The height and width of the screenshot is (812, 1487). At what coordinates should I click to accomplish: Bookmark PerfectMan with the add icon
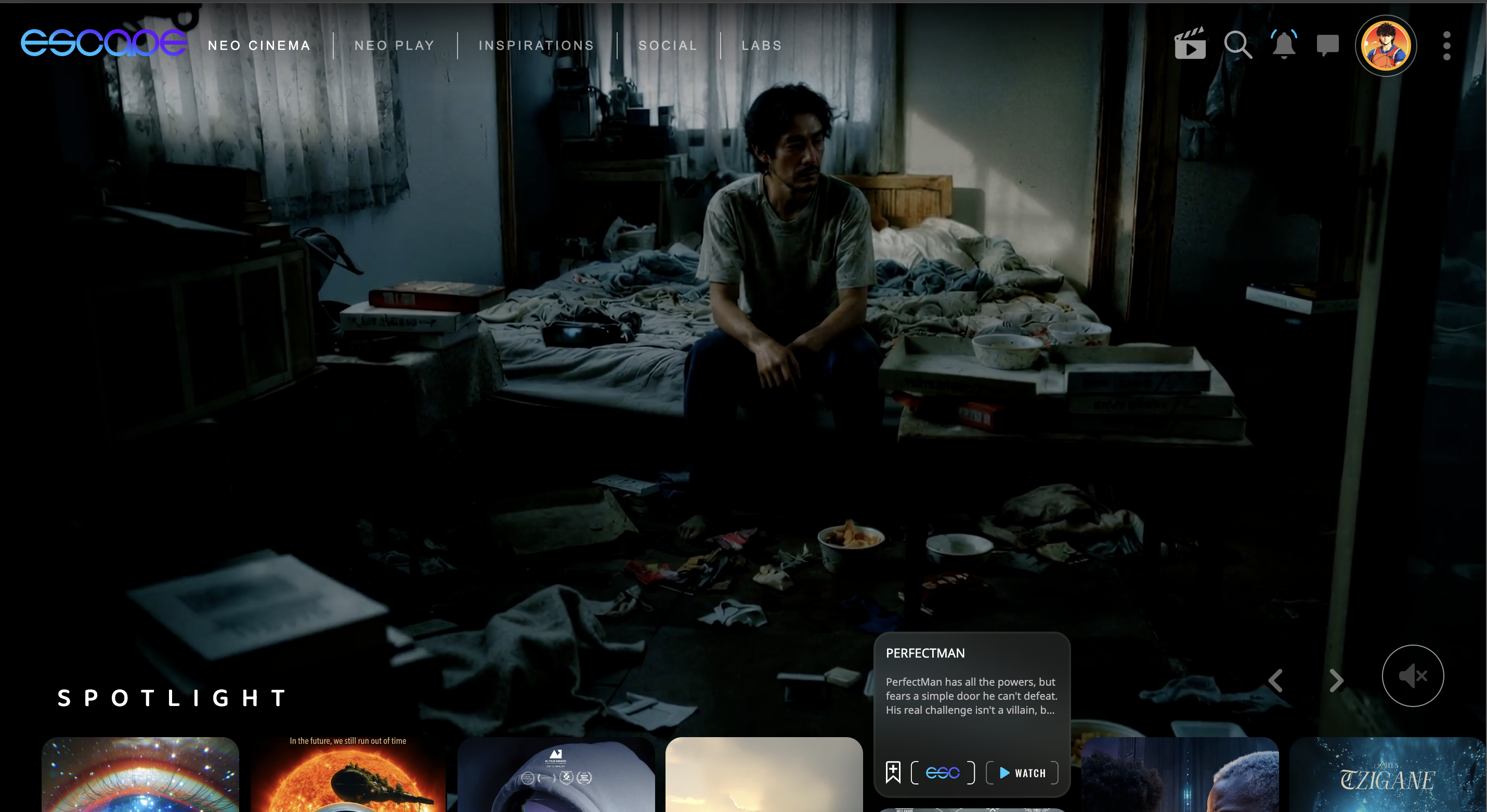[x=892, y=772]
